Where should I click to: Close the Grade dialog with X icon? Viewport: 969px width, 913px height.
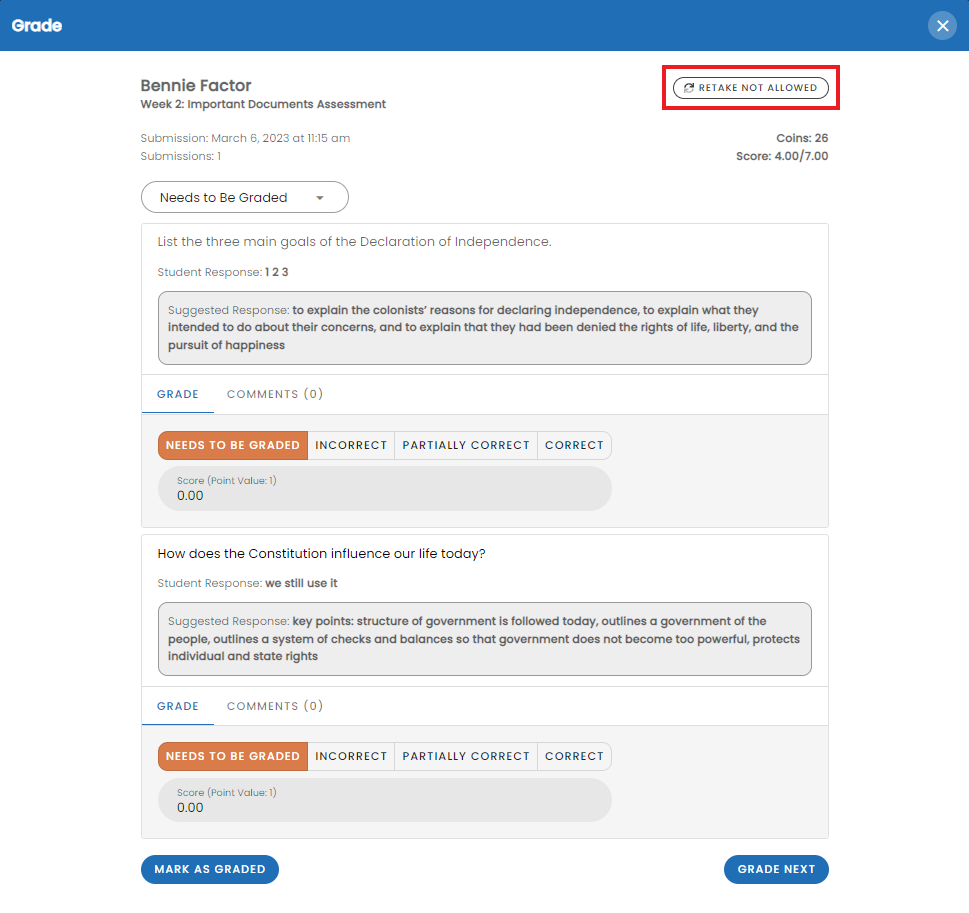pyautogui.click(x=942, y=25)
